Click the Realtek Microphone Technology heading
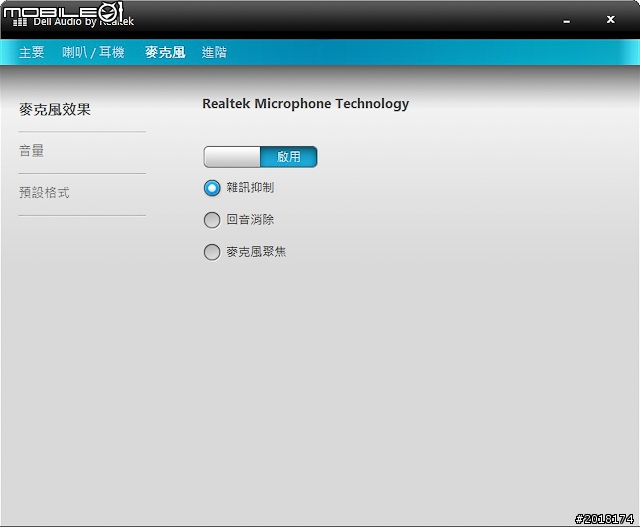The image size is (640, 527). tap(305, 104)
